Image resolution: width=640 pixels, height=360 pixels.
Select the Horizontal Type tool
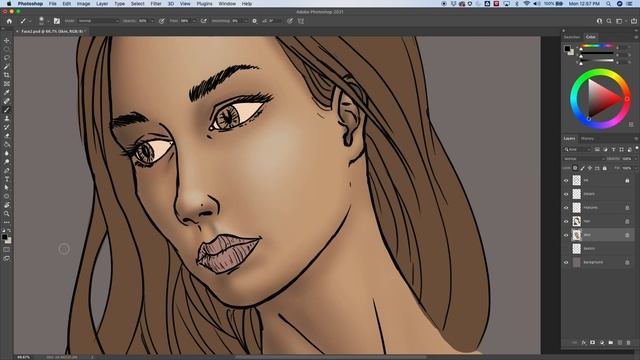pos(7,179)
